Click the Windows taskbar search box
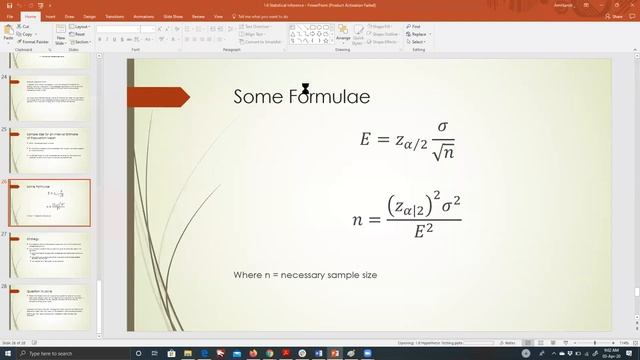Screen dimensions: 640x360 73,353
